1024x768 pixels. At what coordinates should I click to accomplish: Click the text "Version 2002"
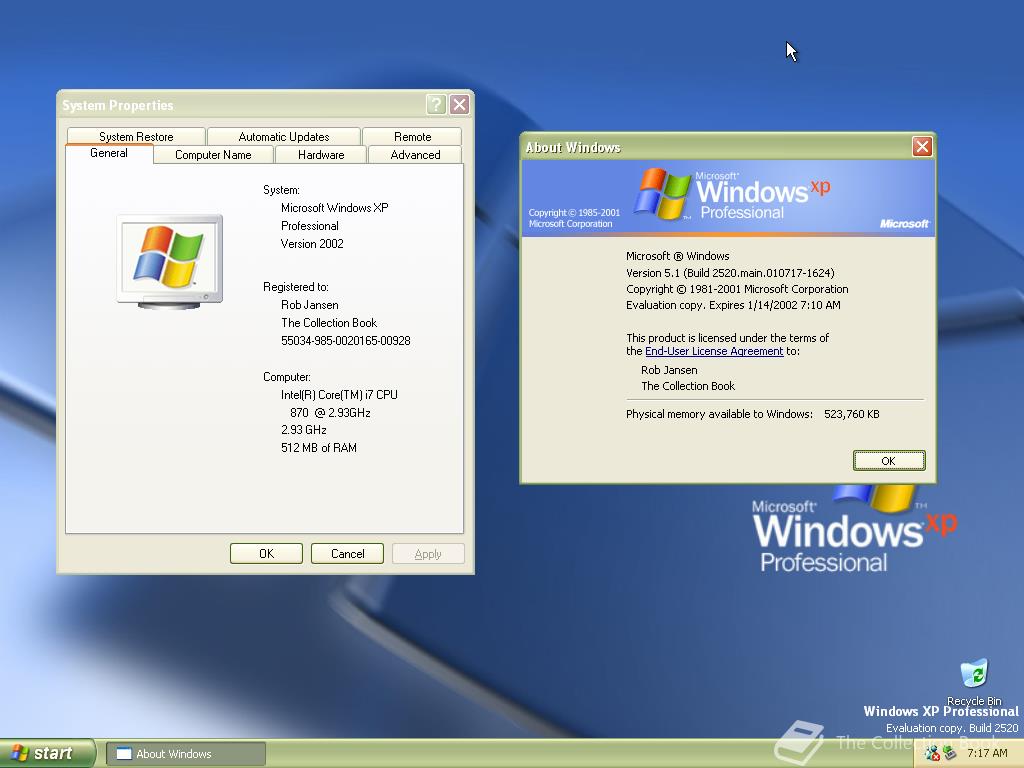[x=312, y=244]
